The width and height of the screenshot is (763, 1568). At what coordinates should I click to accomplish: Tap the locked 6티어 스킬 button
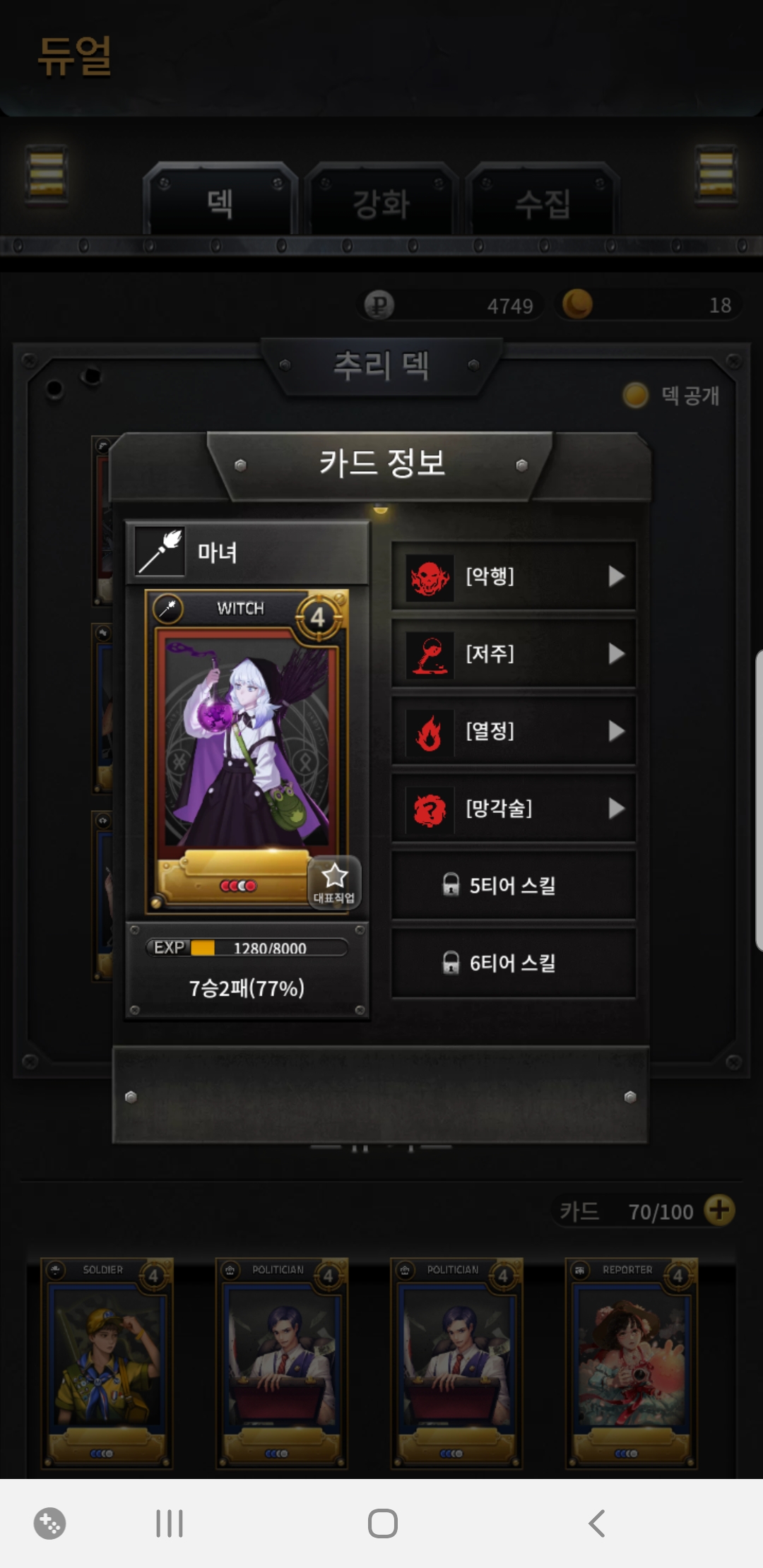(x=514, y=963)
